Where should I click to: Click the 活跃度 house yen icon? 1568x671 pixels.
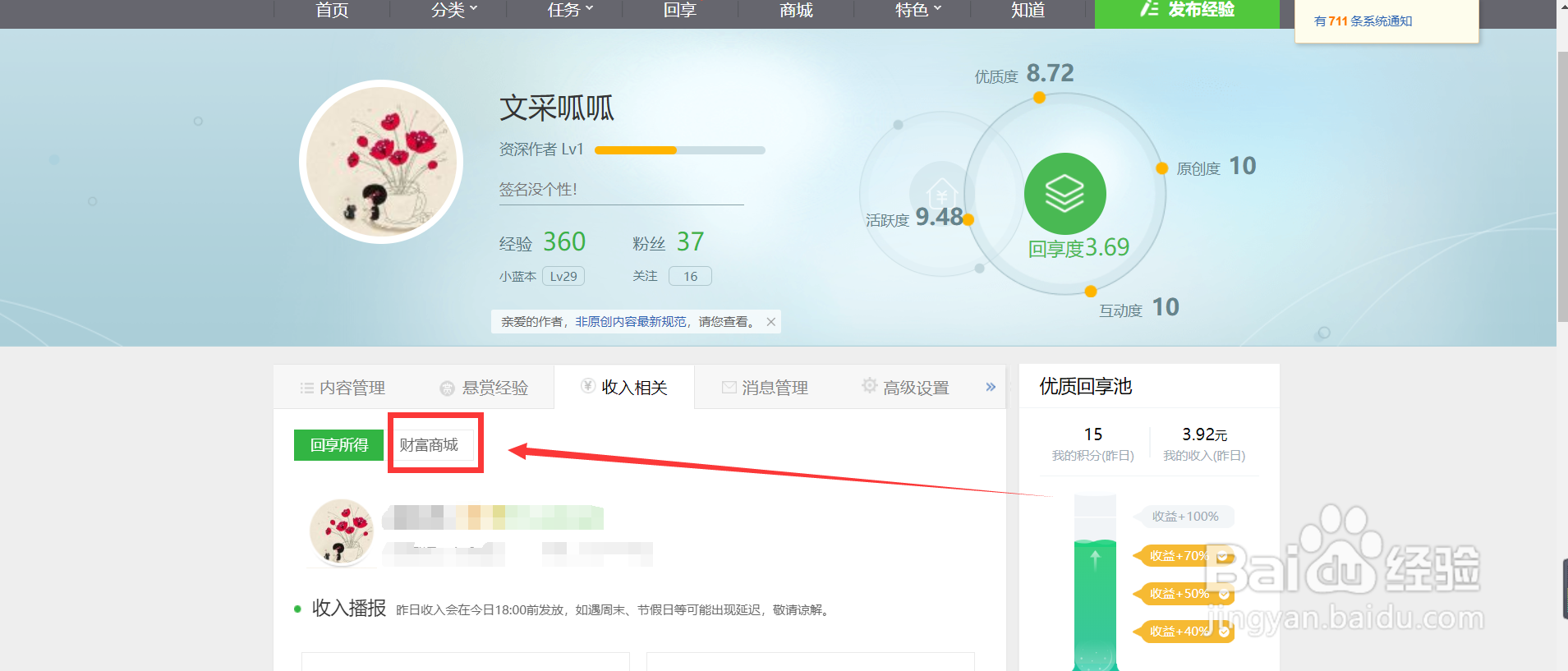[942, 195]
